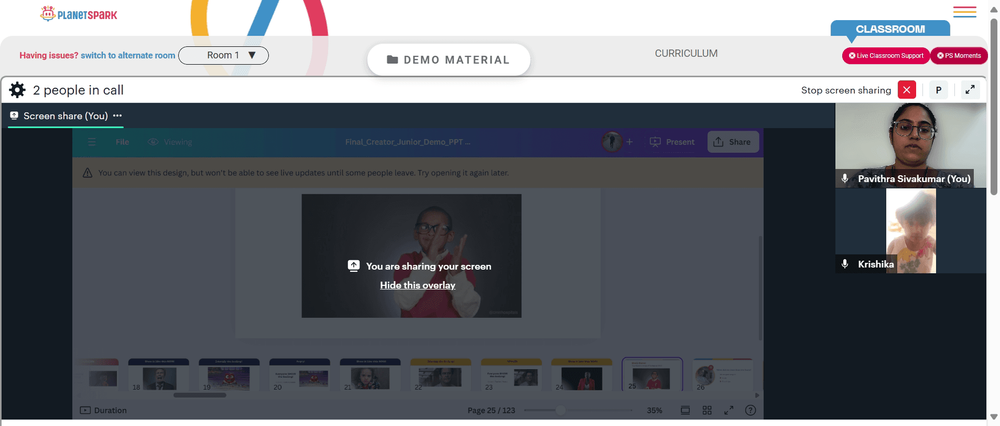The width and height of the screenshot is (1000, 426).
Task: Open Canva File menu
Action: click(122, 142)
